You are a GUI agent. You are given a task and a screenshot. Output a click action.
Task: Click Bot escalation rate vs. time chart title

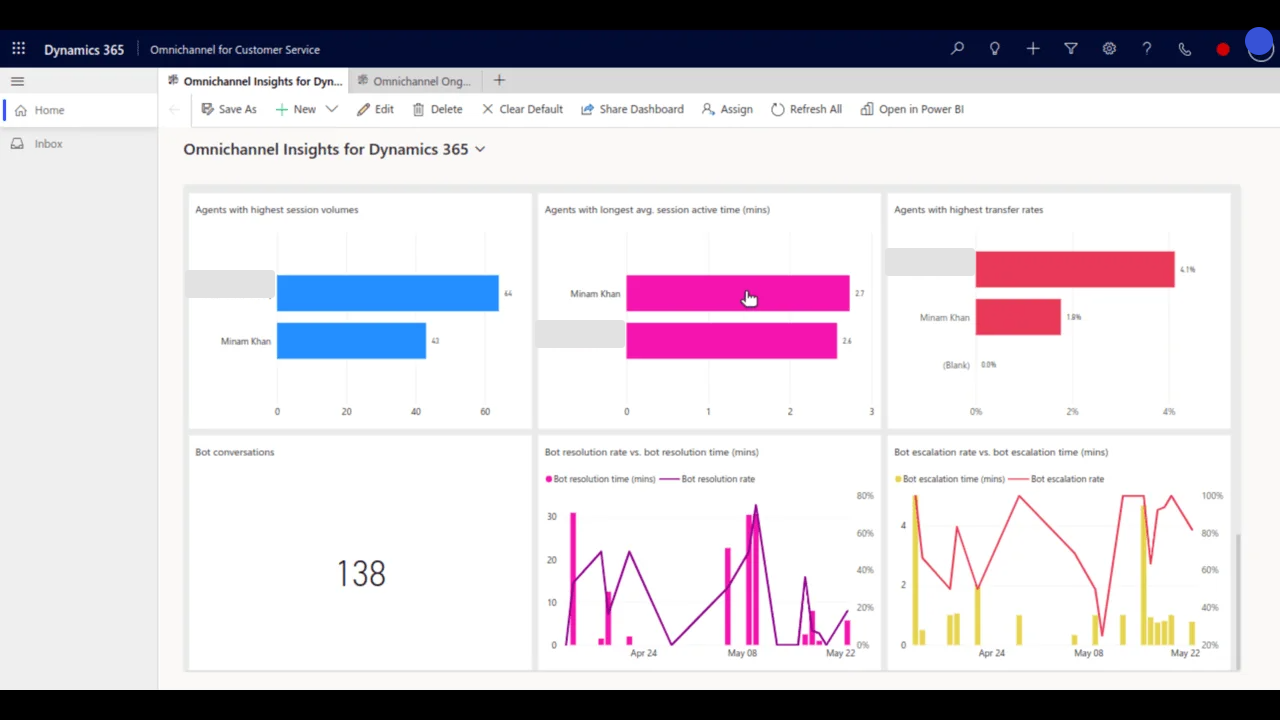click(x=1001, y=452)
